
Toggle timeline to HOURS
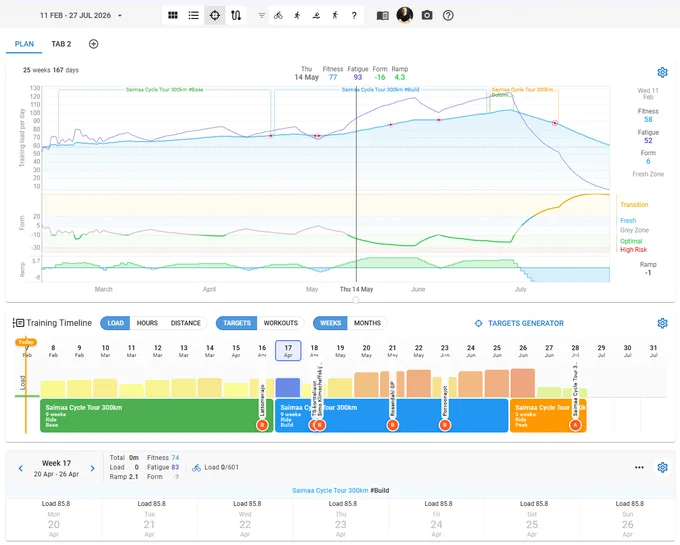pos(147,323)
